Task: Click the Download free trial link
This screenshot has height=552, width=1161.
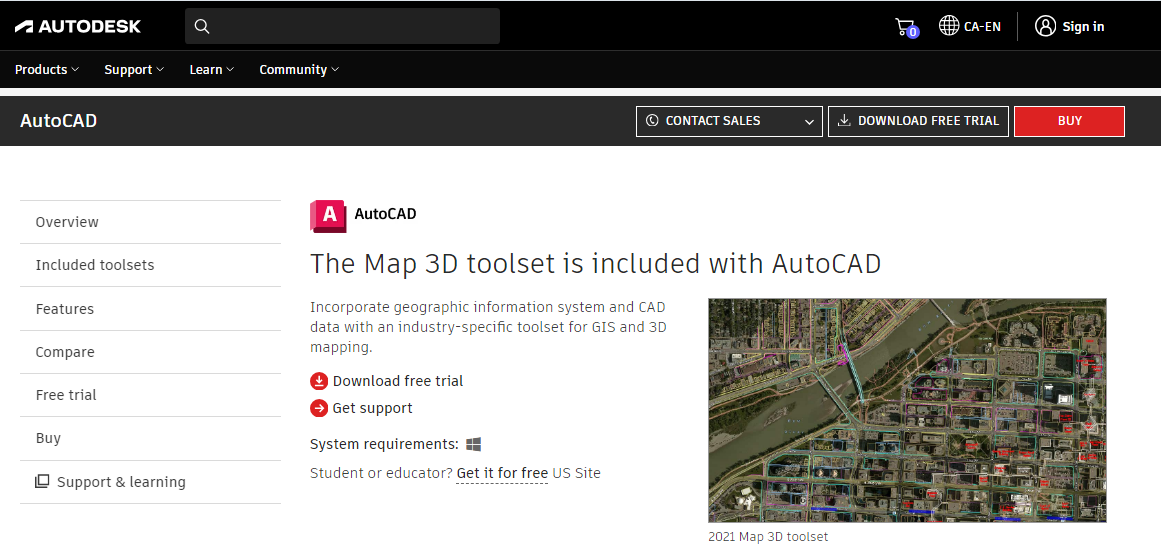Action: coord(398,381)
